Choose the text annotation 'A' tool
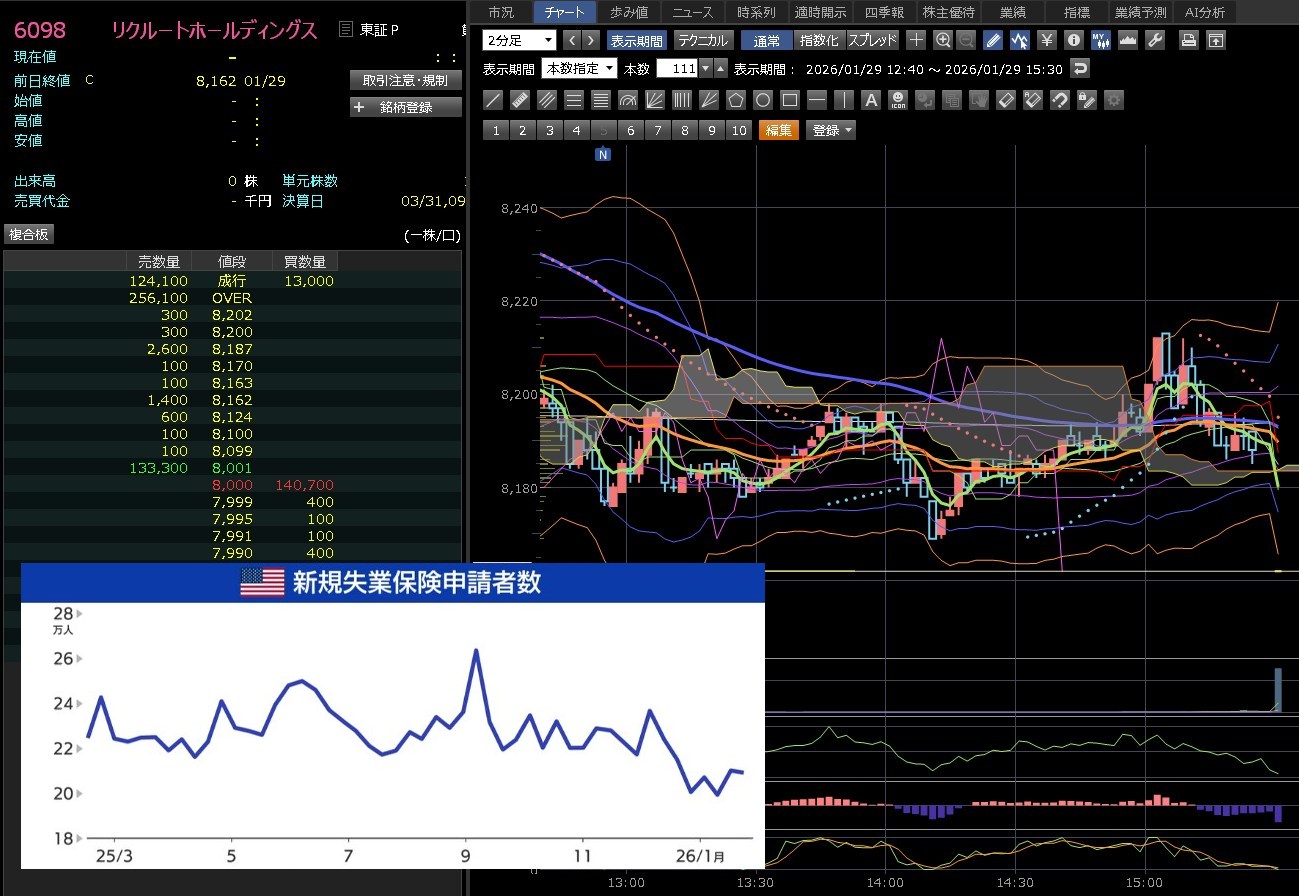 click(x=871, y=100)
